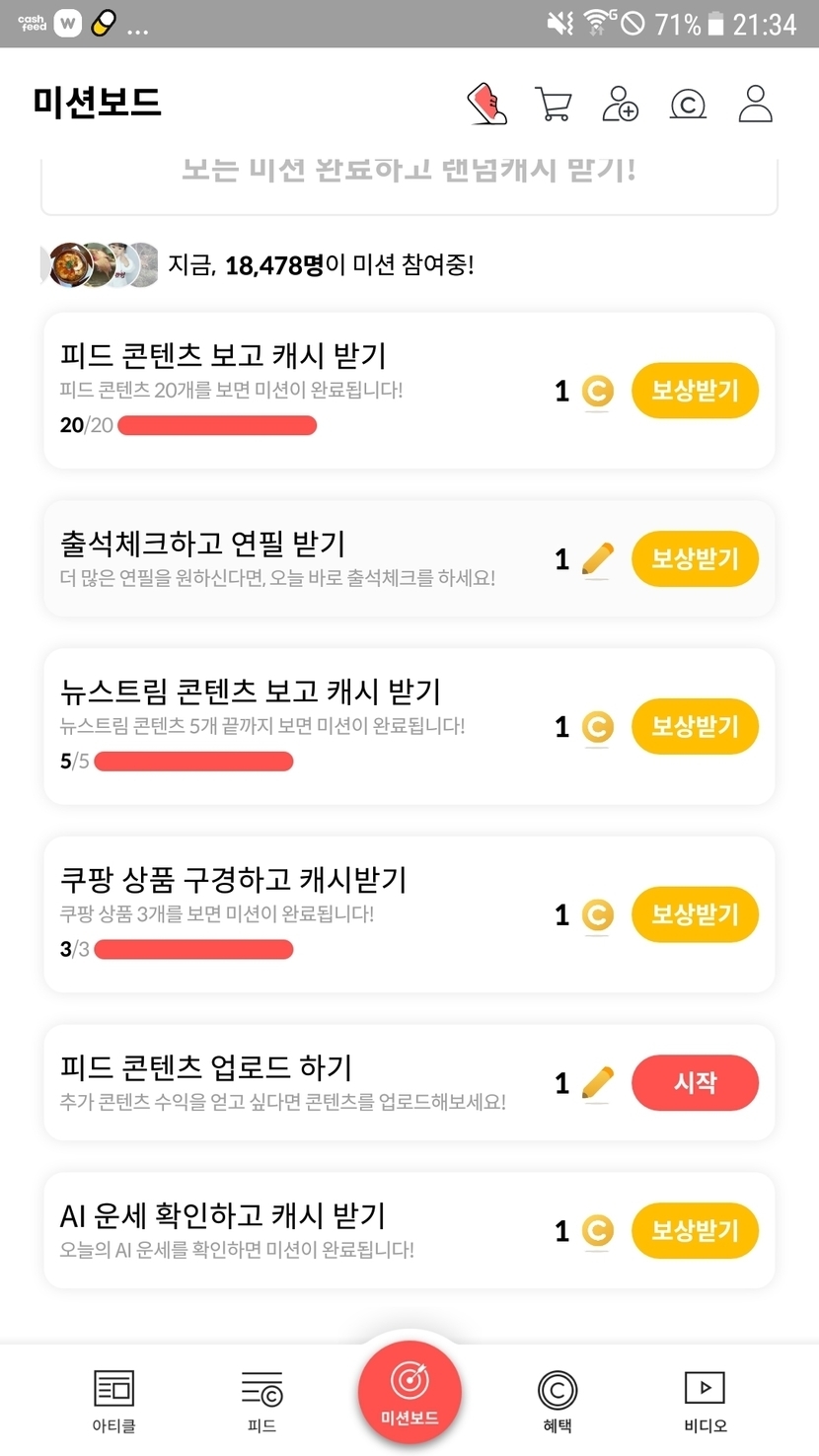The height and width of the screenshot is (1456, 819).
Task: Switch to the 피드 tab
Action: click(261, 1400)
